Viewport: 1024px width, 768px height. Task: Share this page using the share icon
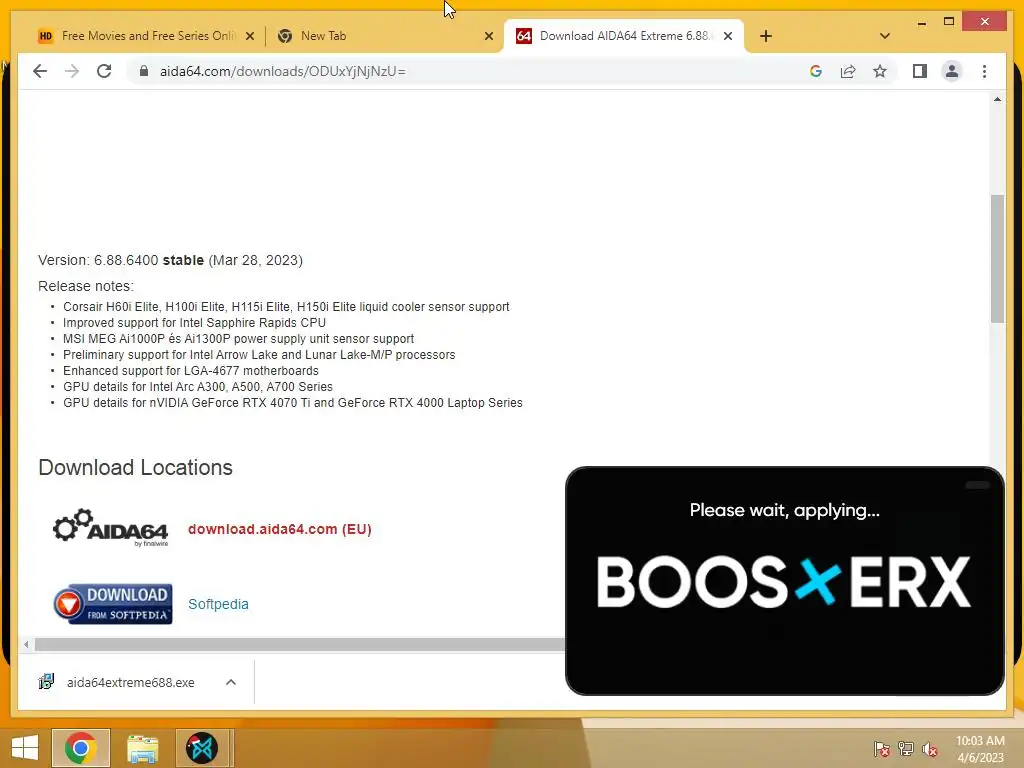pos(848,71)
